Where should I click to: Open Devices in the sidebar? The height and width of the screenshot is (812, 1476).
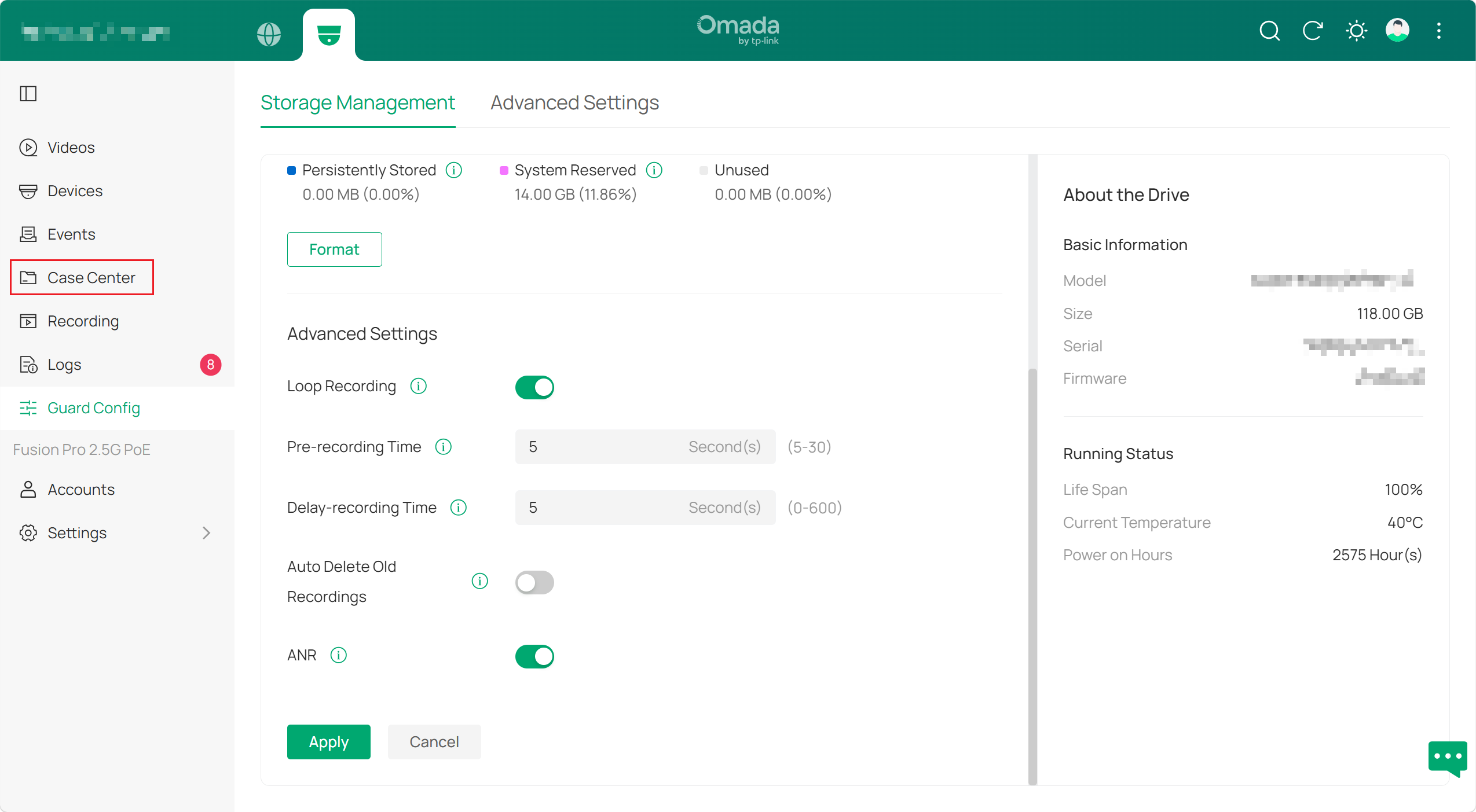point(117,191)
